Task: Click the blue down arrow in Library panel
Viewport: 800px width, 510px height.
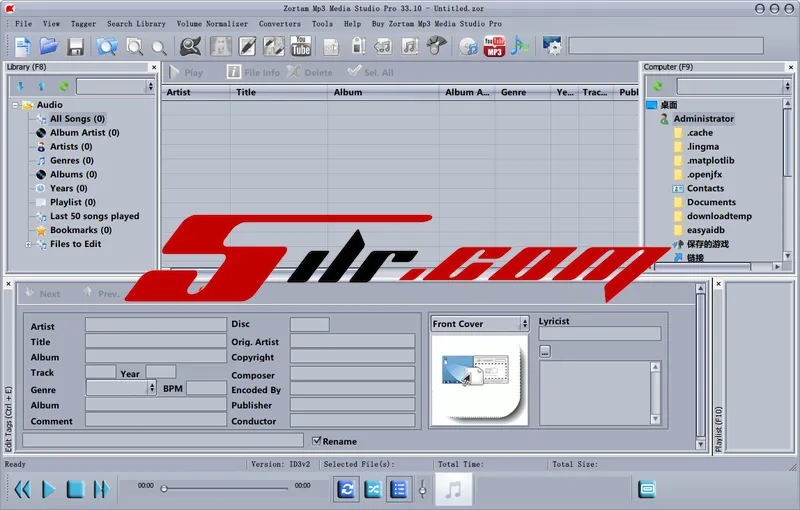Action: (20, 86)
